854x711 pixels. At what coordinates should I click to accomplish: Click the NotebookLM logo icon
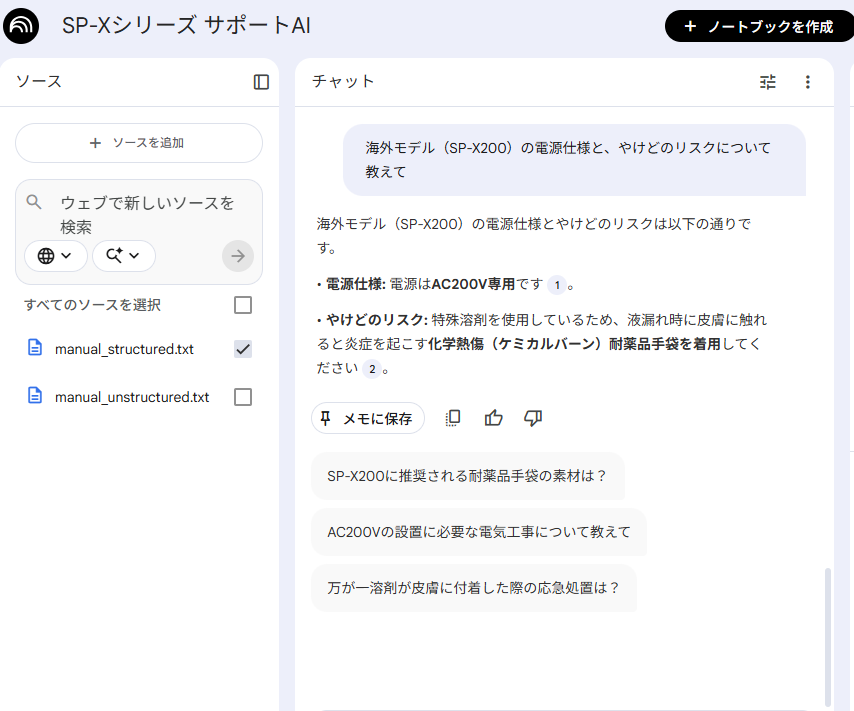point(22,26)
